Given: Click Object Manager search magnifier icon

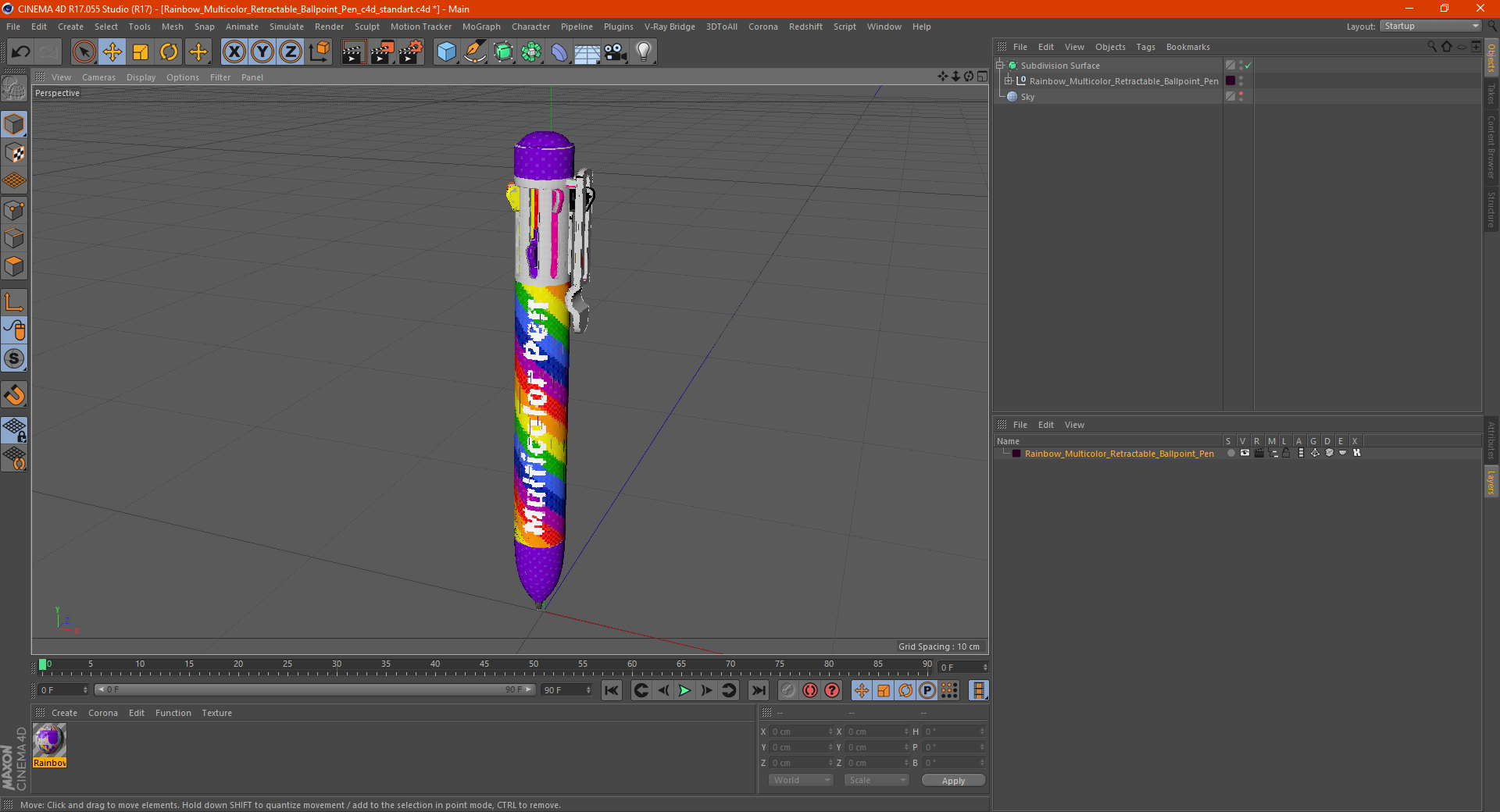Looking at the screenshot, I should coord(1431,47).
